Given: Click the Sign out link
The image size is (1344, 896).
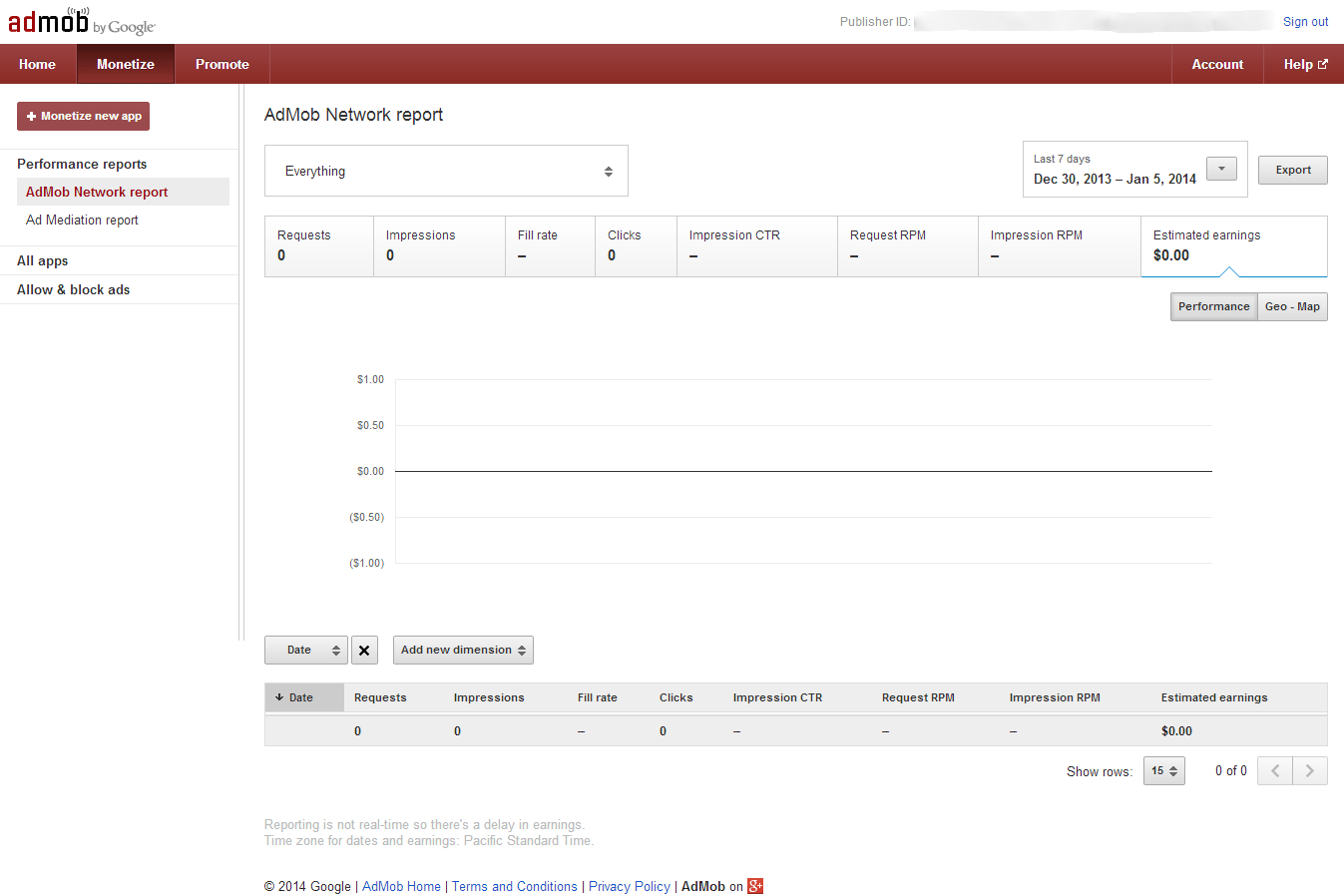Looking at the screenshot, I should pyautogui.click(x=1305, y=22).
